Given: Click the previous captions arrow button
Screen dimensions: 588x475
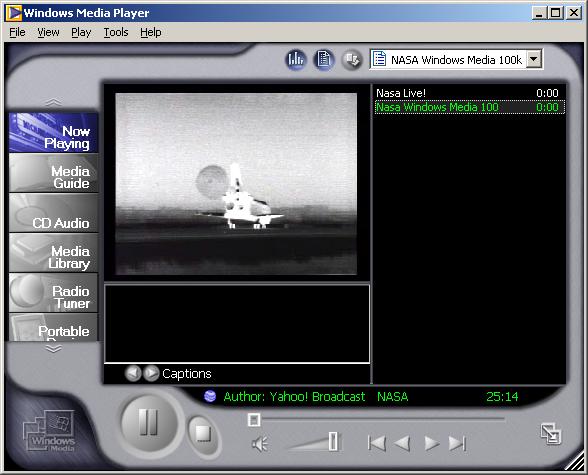Looking at the screenshot, I should [x=133, y=373].
